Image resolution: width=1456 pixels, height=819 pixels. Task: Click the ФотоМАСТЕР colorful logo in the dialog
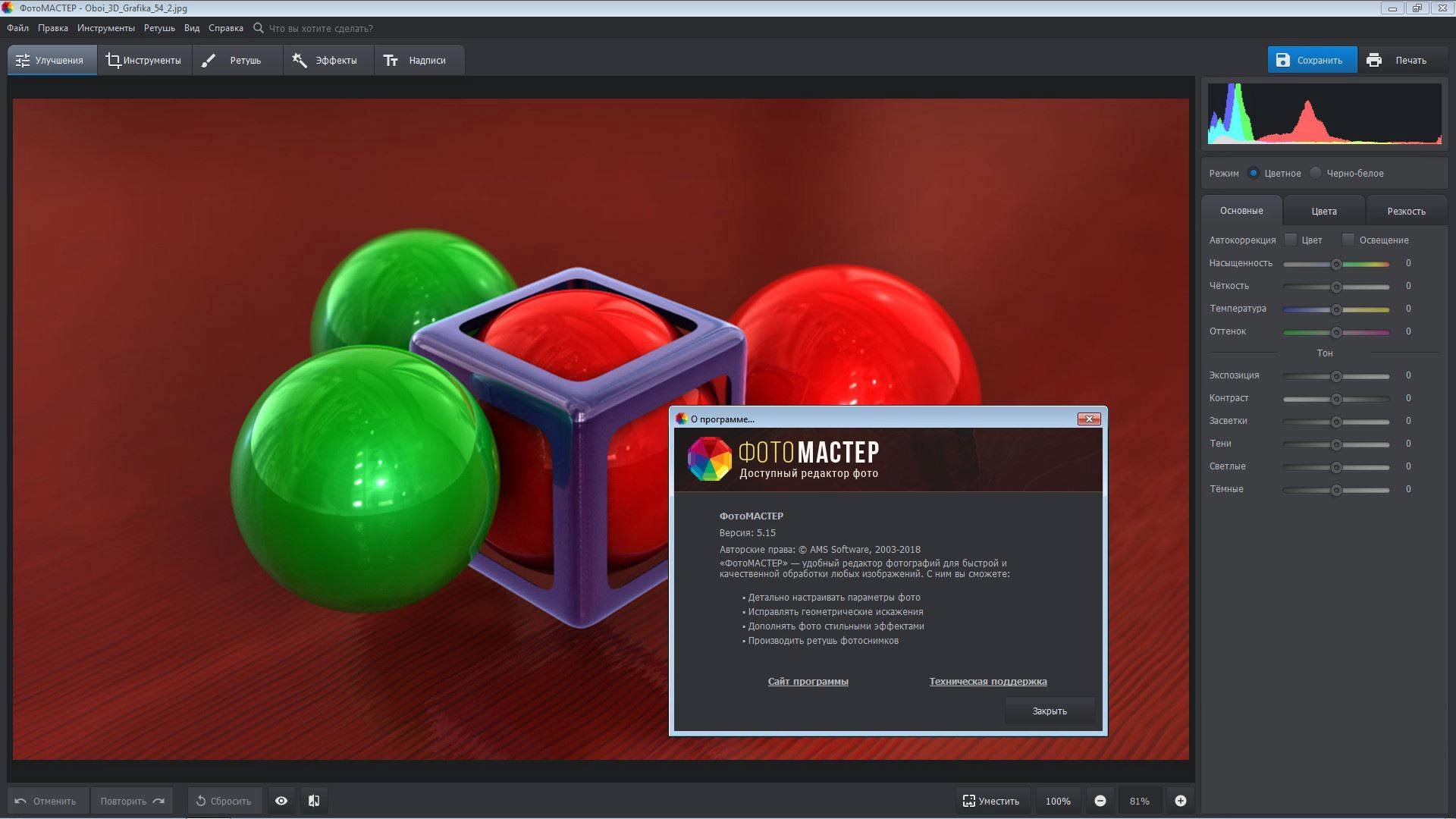[x=709, y=459]
